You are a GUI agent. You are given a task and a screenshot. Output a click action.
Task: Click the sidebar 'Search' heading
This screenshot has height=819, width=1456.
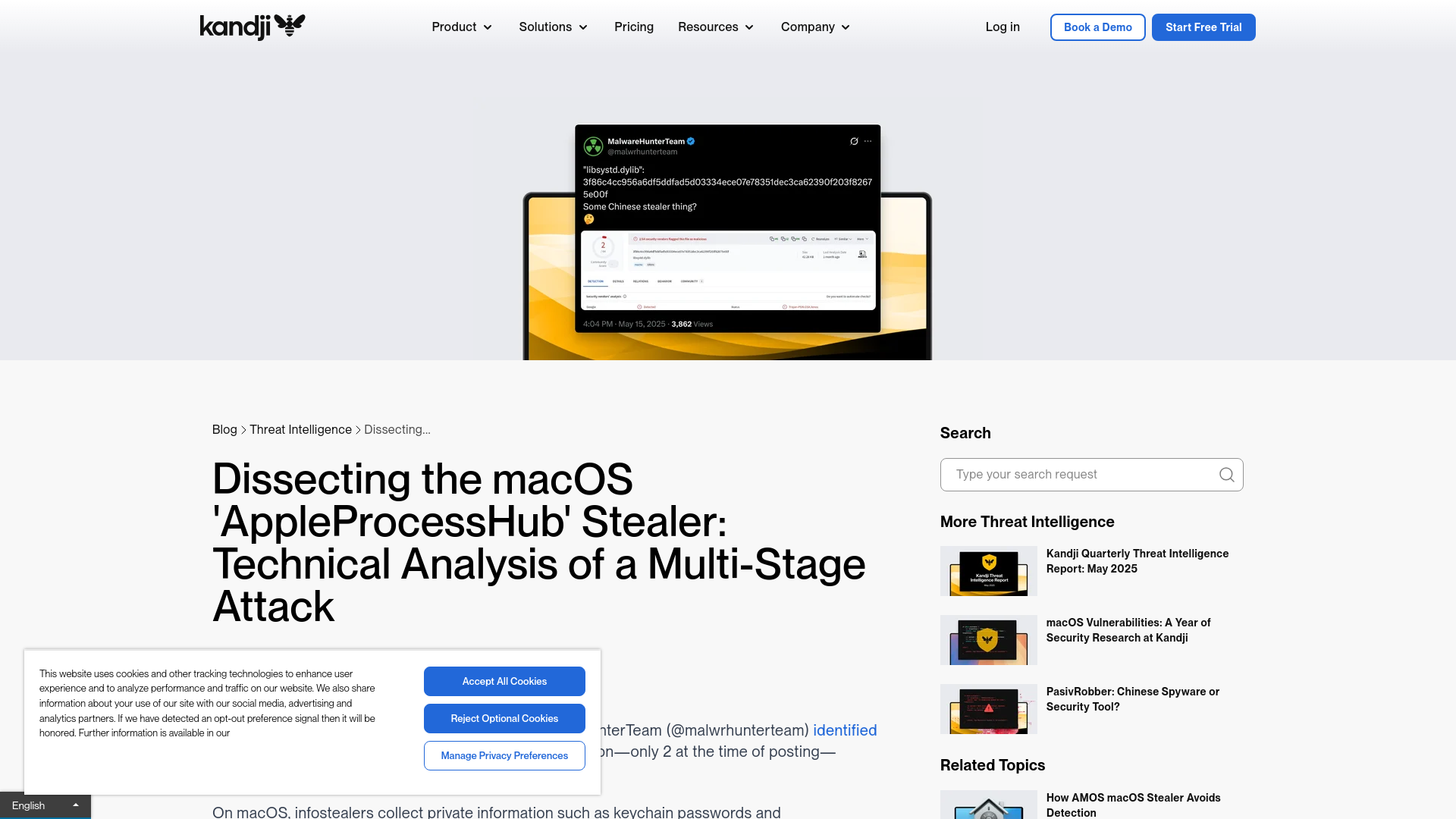(x=965, y=433)
